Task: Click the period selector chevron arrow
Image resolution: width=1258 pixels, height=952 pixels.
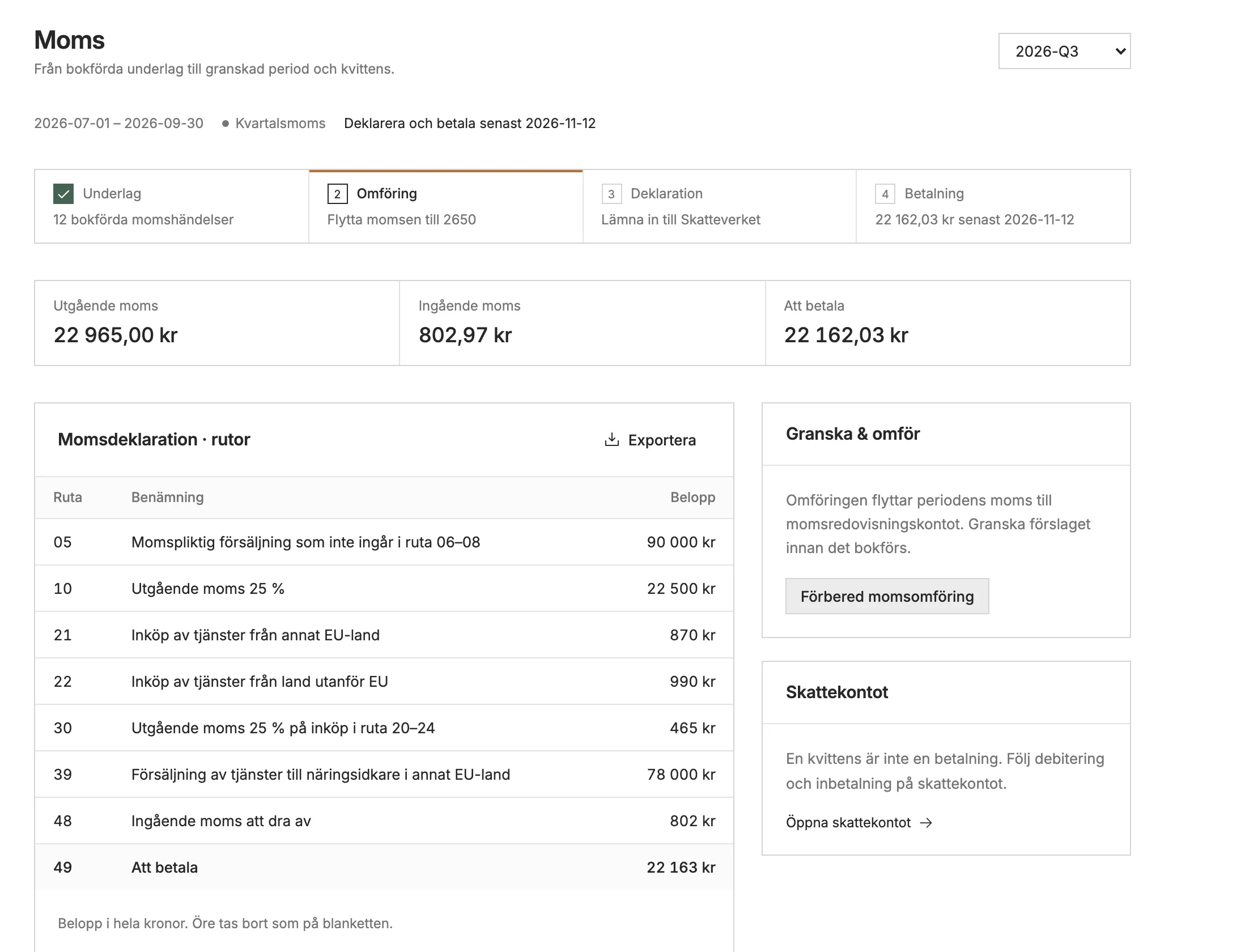Action: (1120, 51)
